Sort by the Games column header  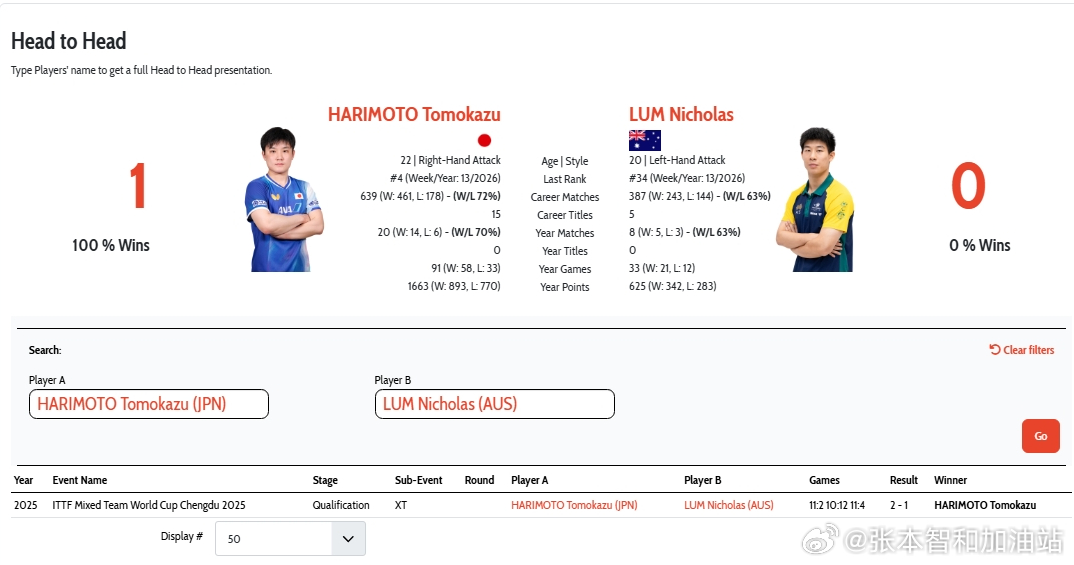(x=824, y=480)
